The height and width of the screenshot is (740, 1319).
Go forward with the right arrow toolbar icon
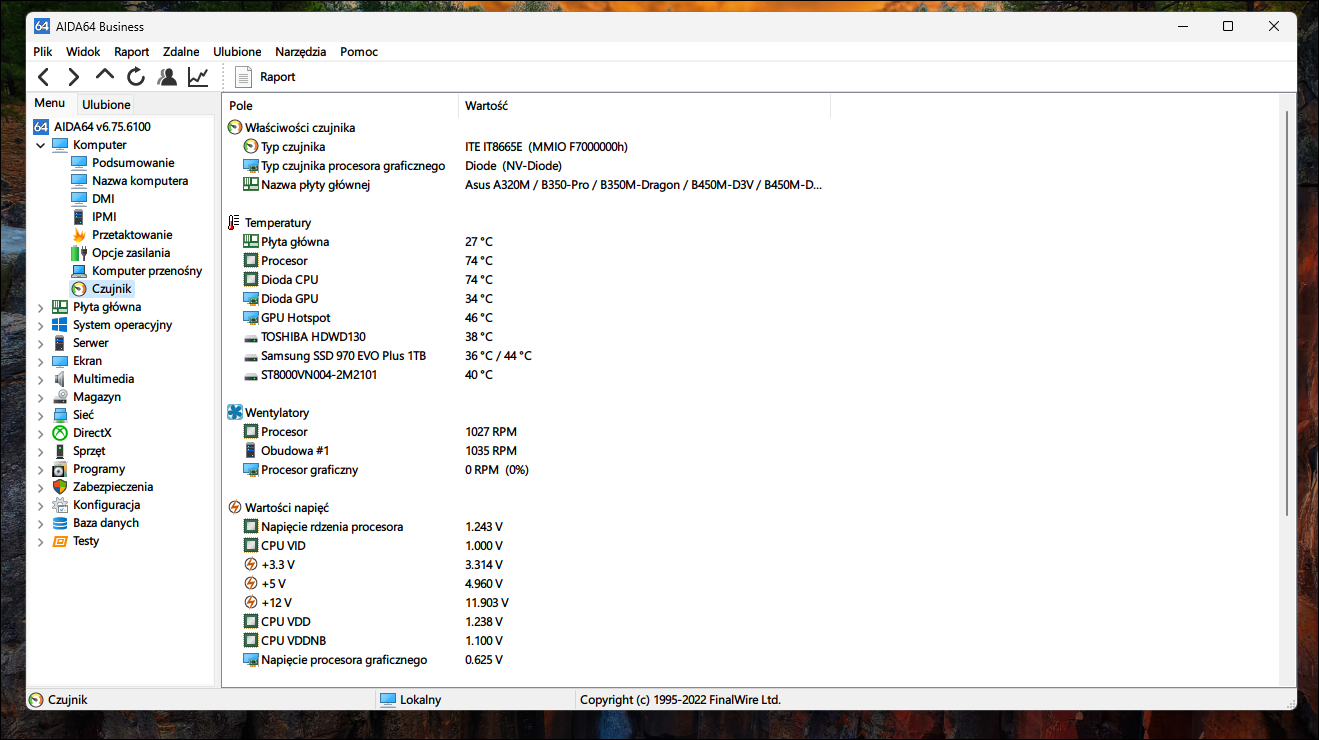(73, 77)
